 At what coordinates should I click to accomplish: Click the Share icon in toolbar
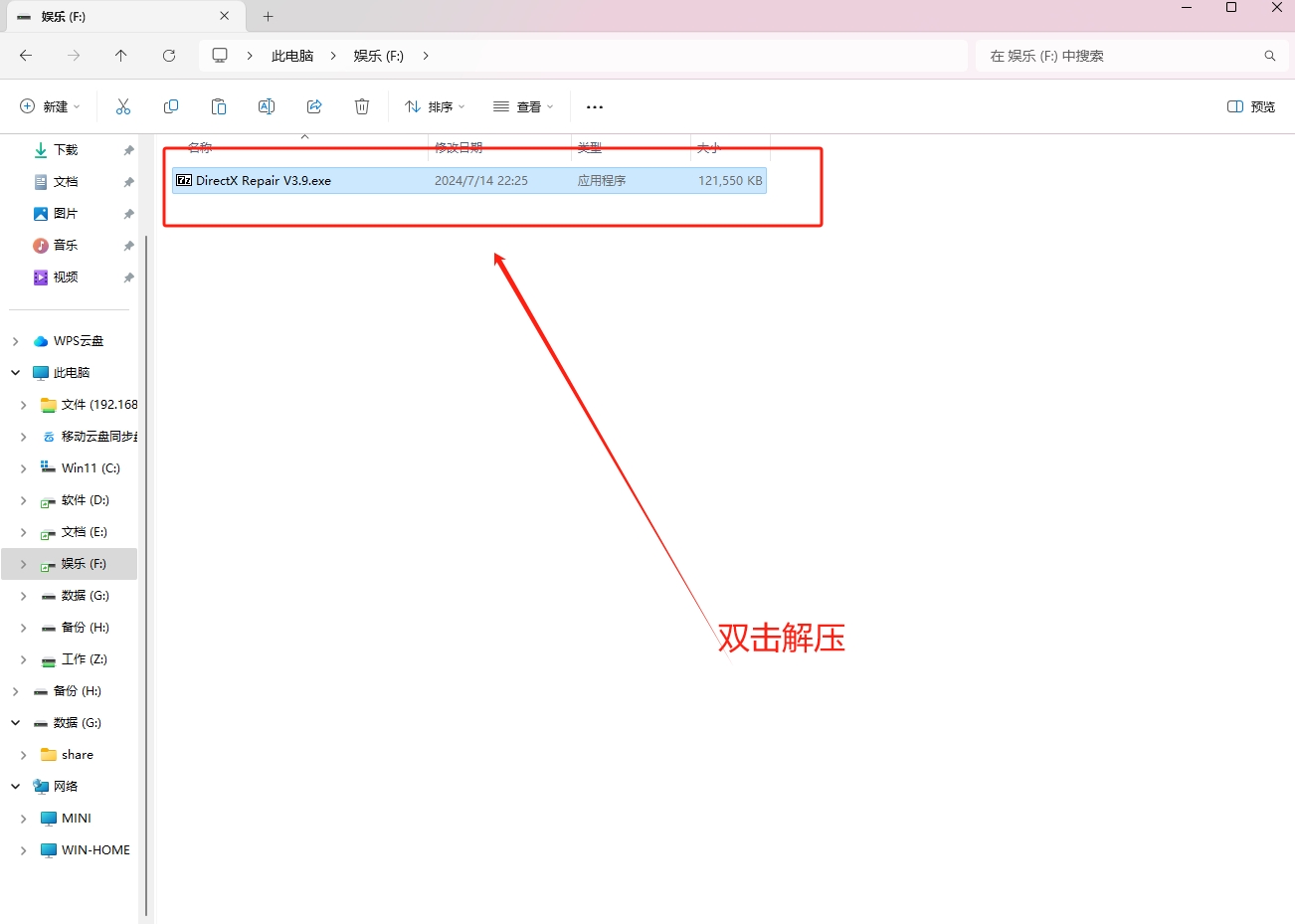[x=314, y=106]
